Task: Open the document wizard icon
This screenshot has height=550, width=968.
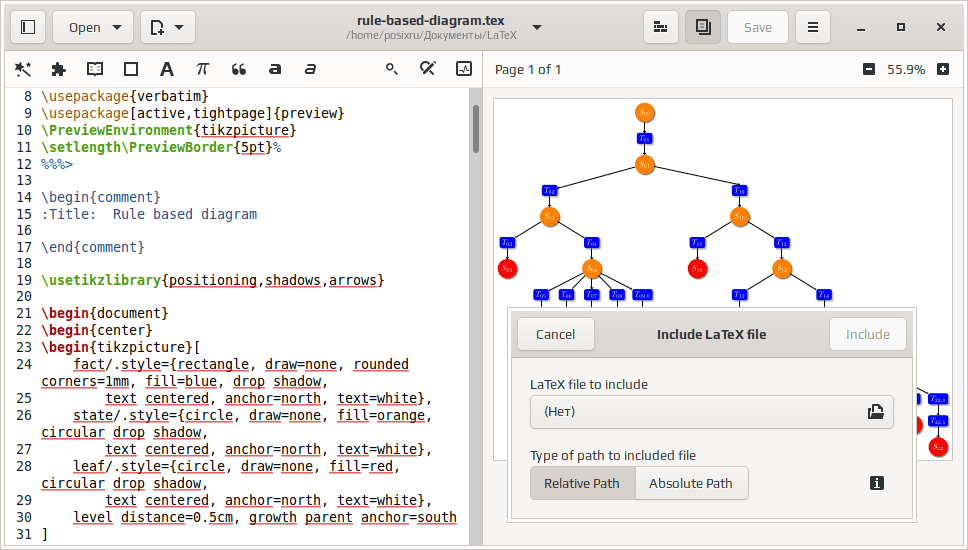Action: (23, 69)
